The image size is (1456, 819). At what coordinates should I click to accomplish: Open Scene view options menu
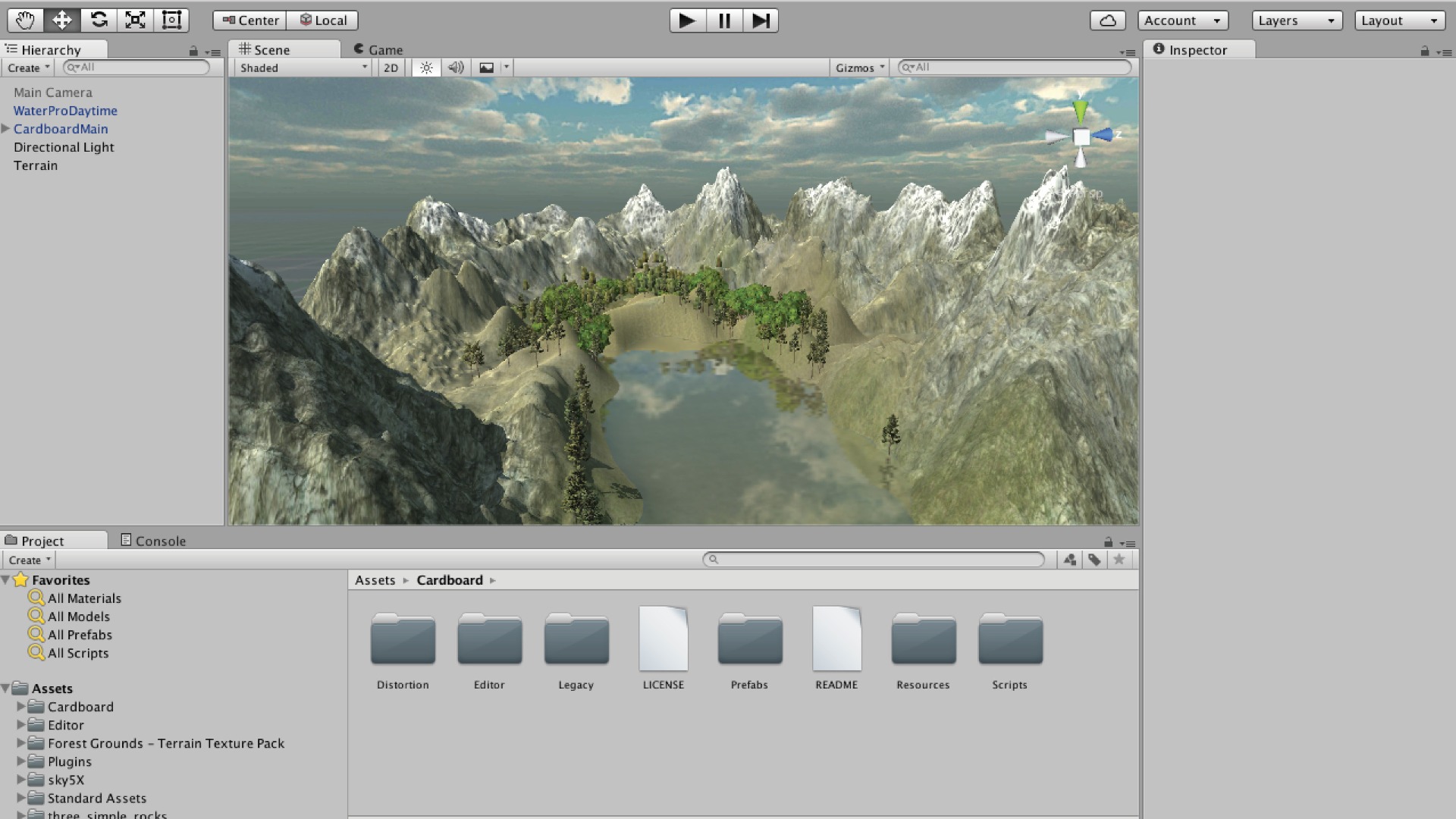coord(1128,52)
